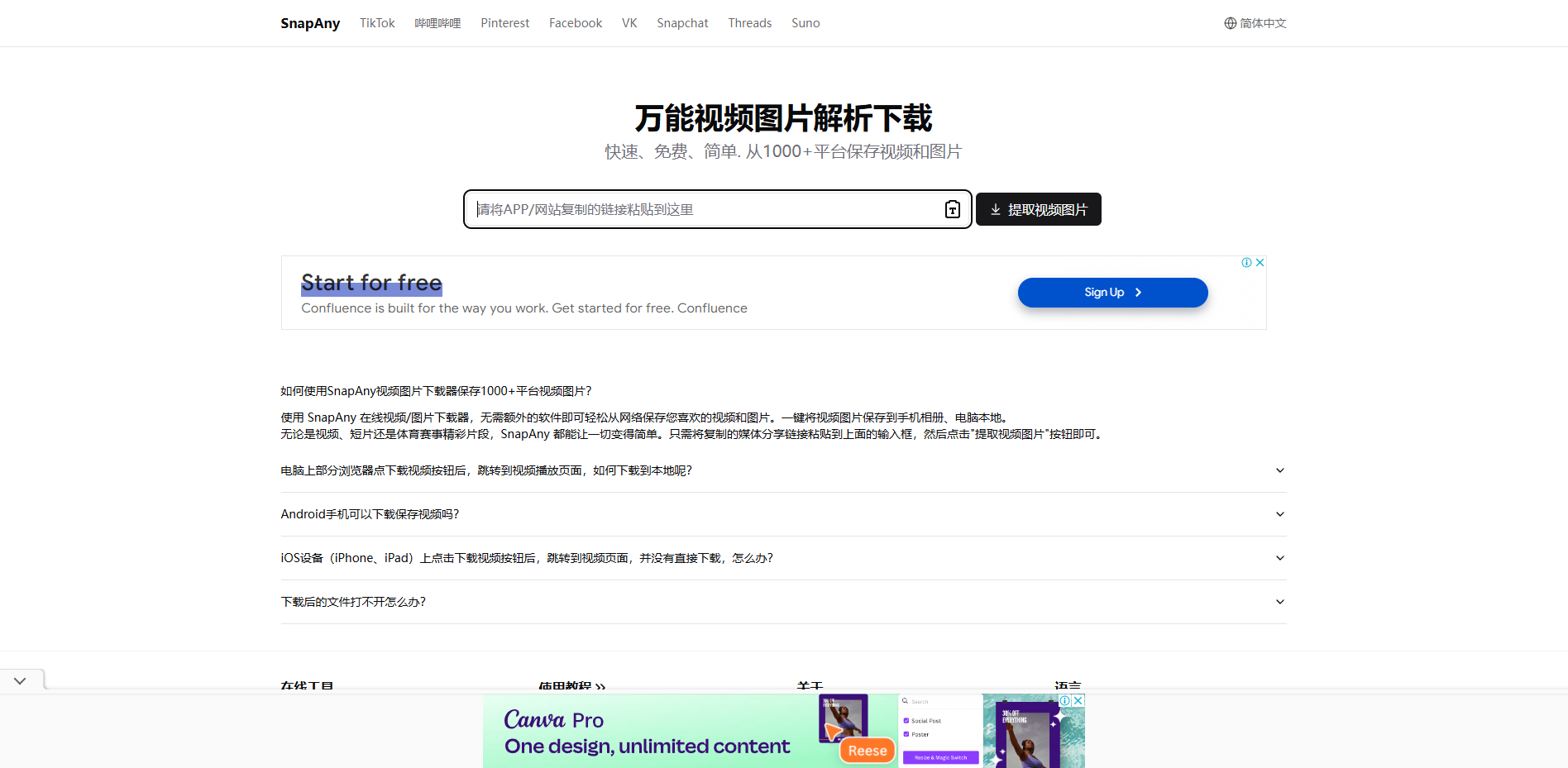Close the Confluence ad banner
Screen dimensions: 1568x768
pyautogui.click(x=1260, y=262)
